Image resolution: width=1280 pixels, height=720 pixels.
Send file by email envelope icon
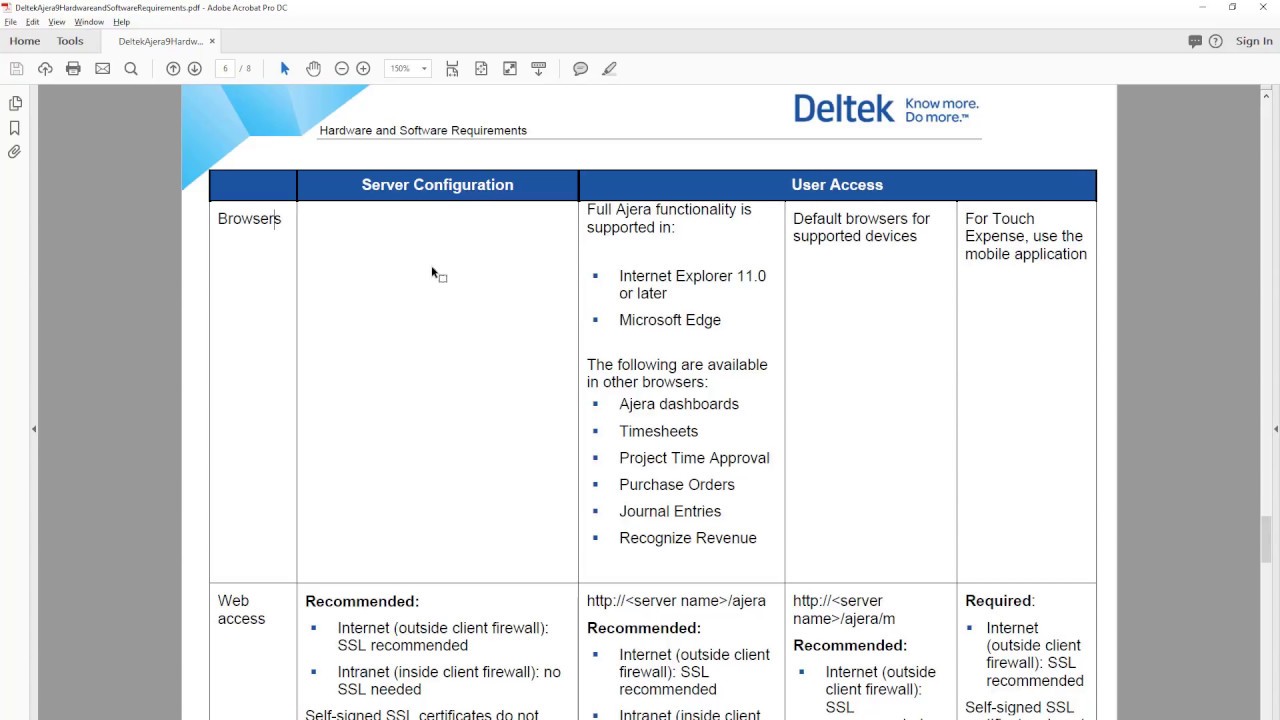tap(102, 69)
